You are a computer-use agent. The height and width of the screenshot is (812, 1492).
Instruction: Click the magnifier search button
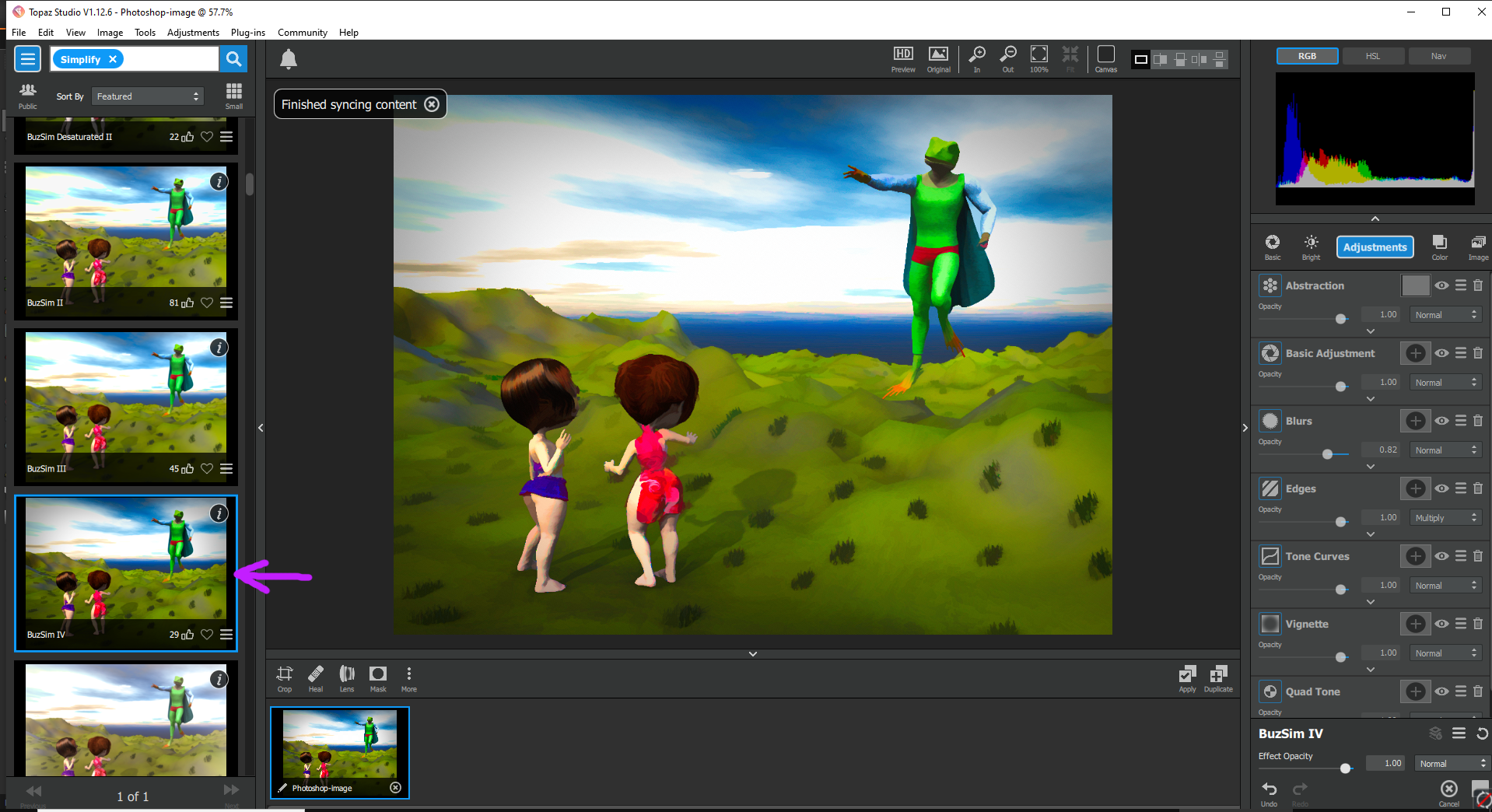coord(233,59)
